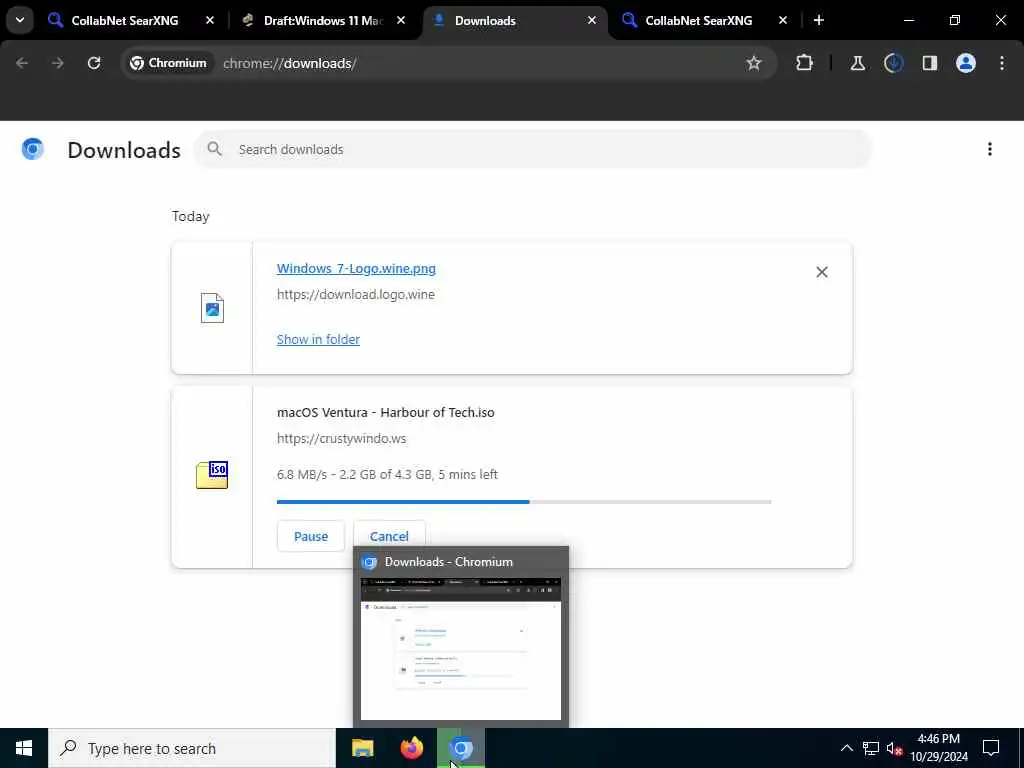Click the ISO file icon
This screenshot has width=1024, height=768.
pyautogui.click(x=212, y=475)
